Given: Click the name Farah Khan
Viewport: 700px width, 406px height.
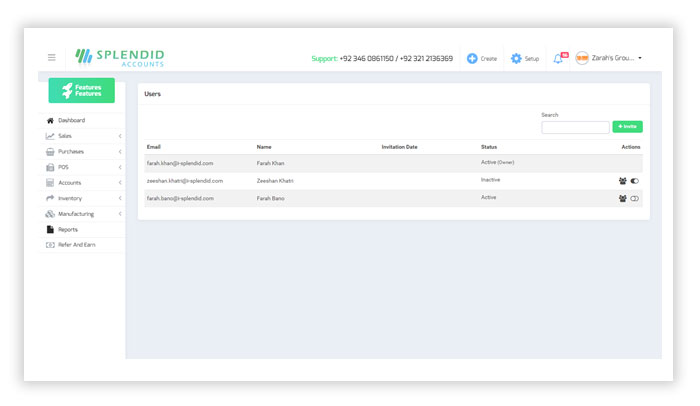Looking at the screenshot, I should (x=271, y=163).
